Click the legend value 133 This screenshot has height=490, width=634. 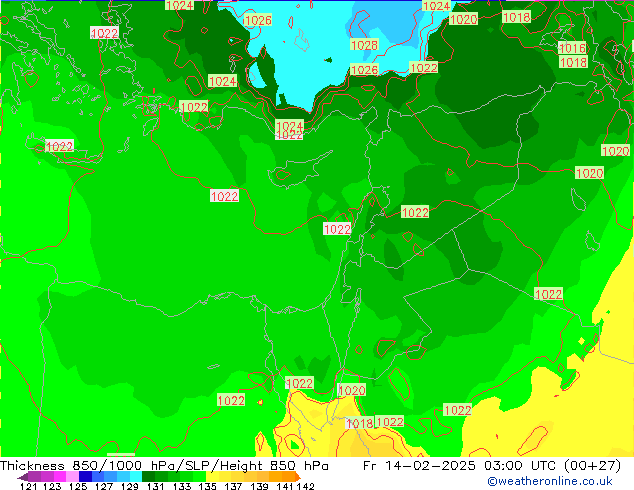[x=182, y=486]
